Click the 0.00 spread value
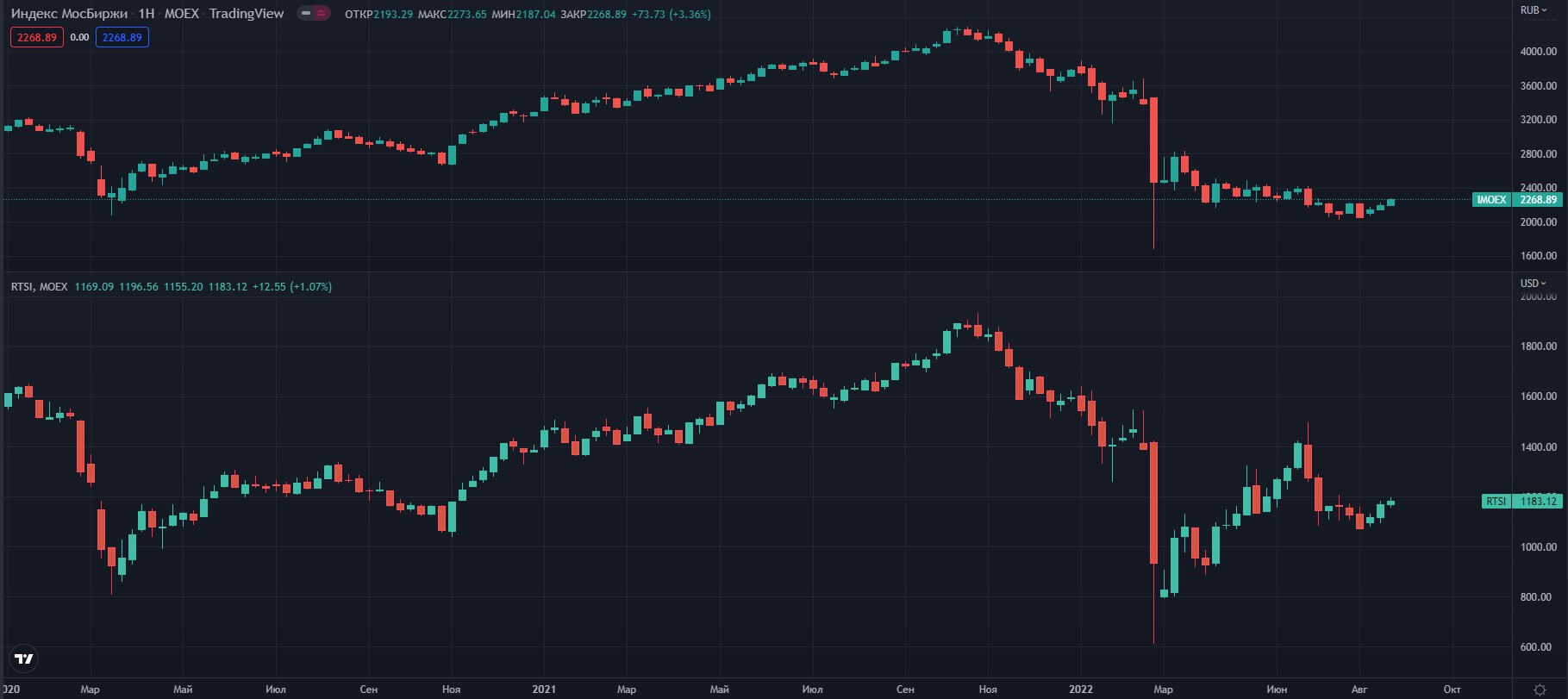This screenshot has width=1568, height=699. 79,38
